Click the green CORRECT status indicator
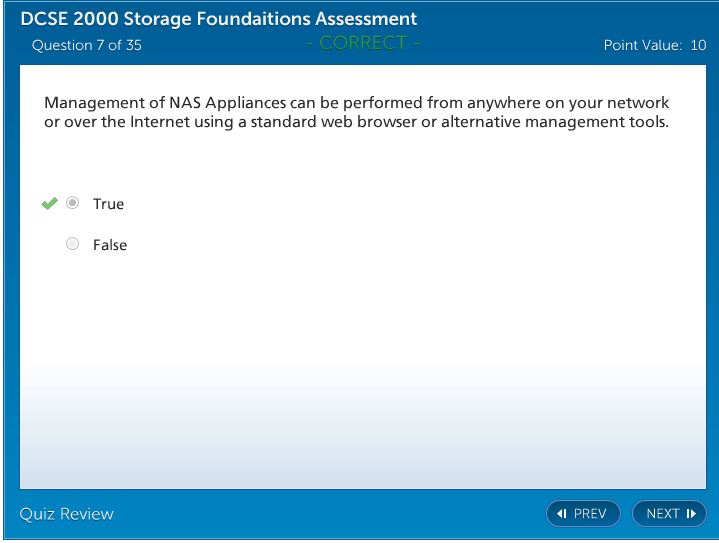 362,43
